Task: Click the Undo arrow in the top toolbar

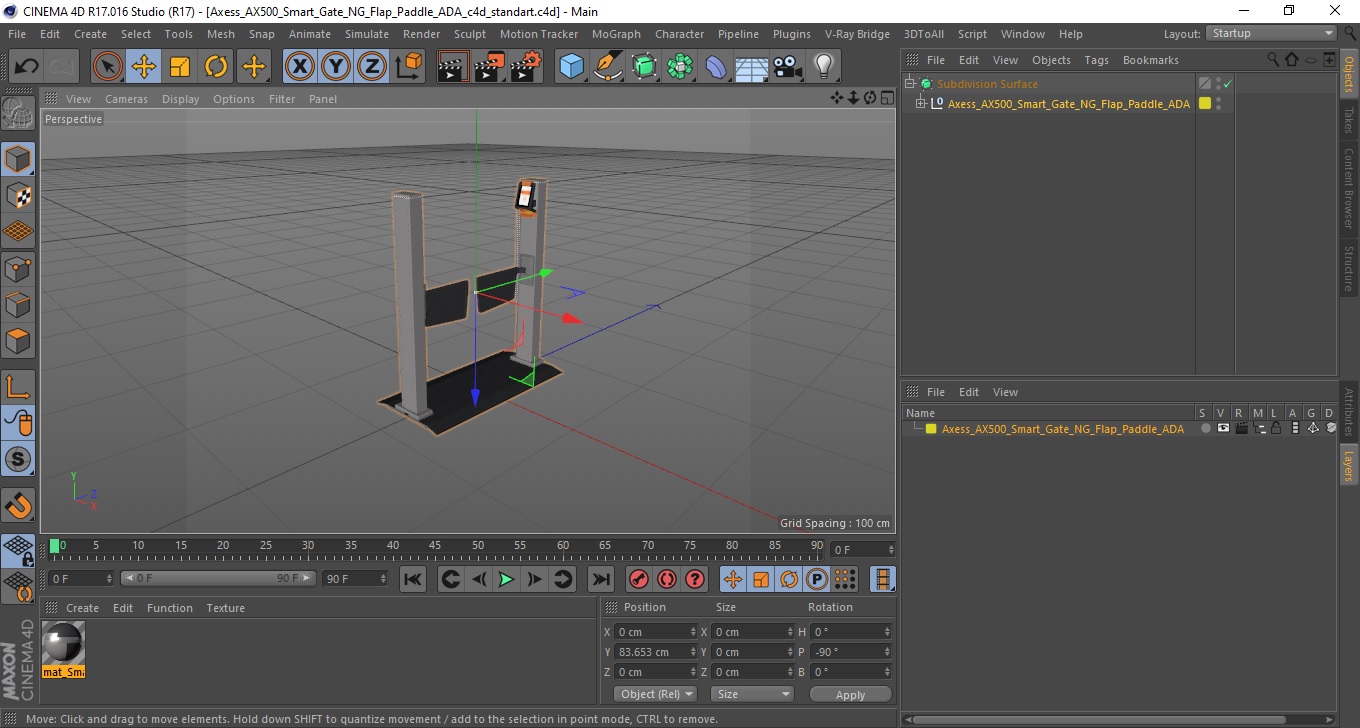Action: 26,67
